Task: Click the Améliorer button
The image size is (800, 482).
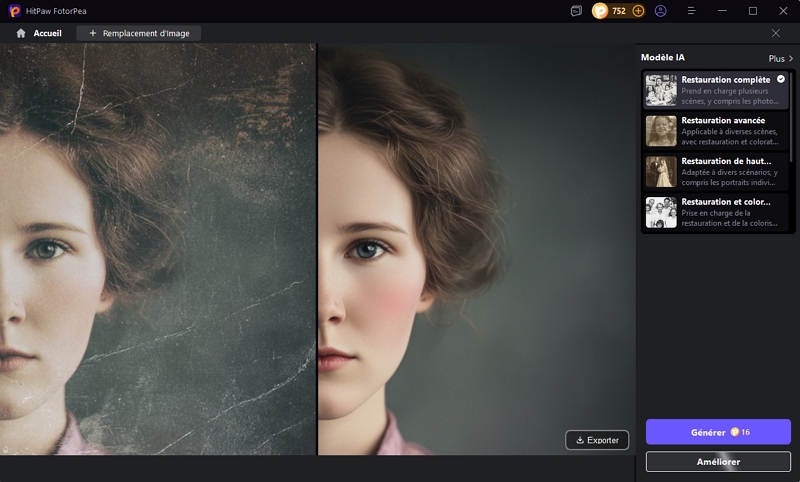Action: point(718,461)
